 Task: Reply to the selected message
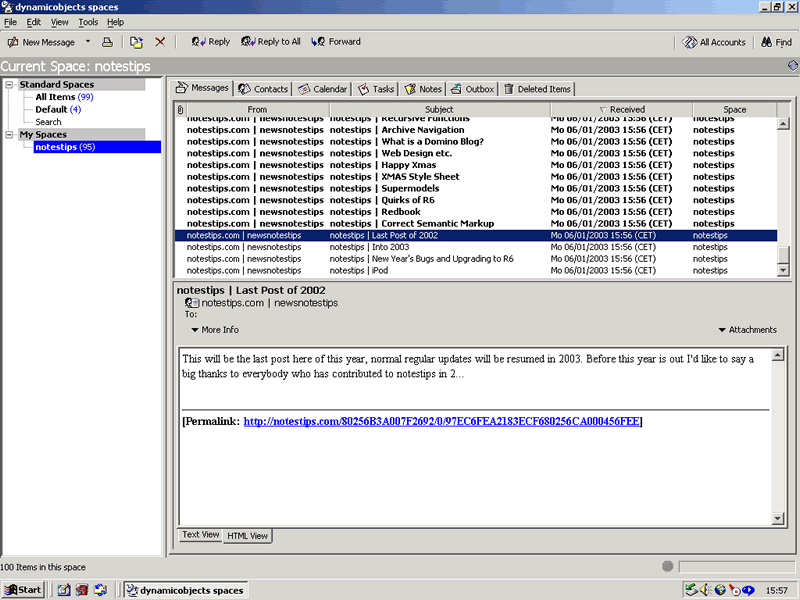[211, 42]
